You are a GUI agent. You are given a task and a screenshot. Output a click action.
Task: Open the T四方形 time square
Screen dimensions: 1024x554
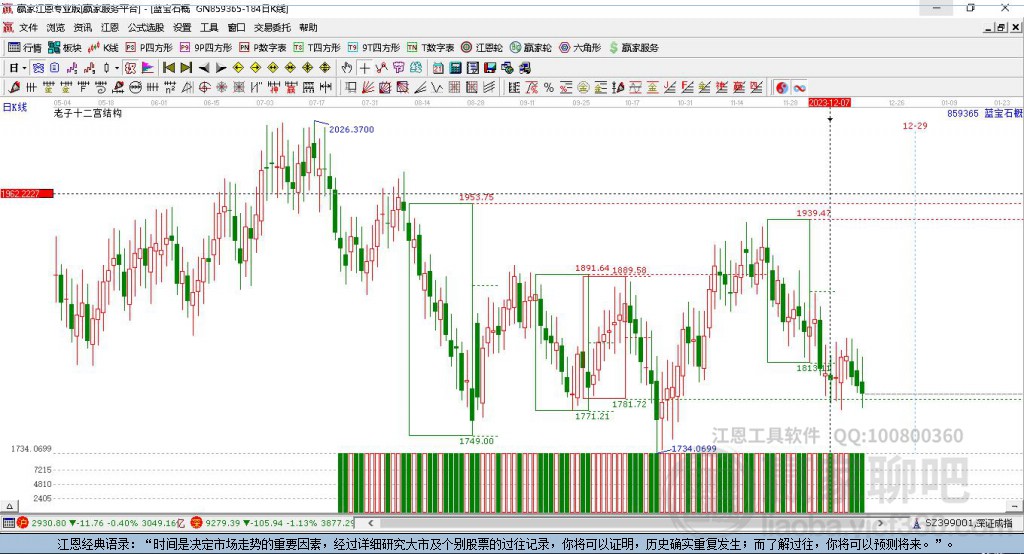(317, 48)
